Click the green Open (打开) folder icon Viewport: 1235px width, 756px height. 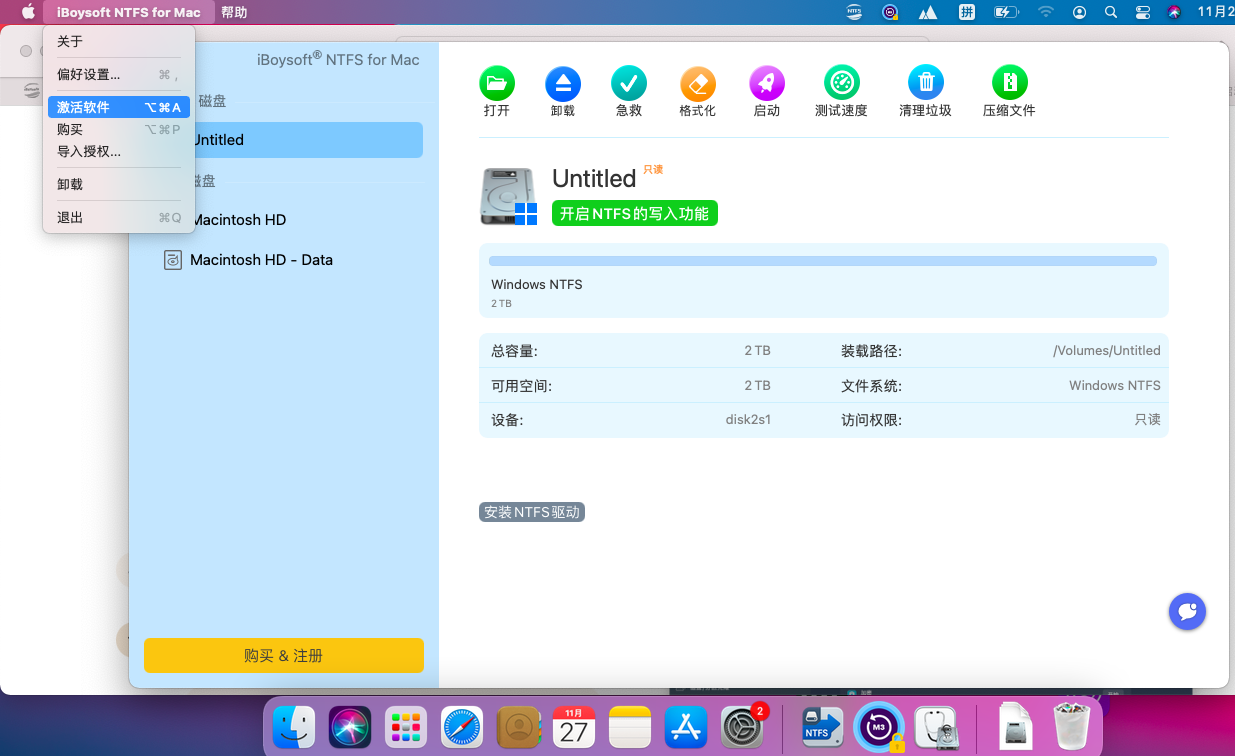pos(497,82)
